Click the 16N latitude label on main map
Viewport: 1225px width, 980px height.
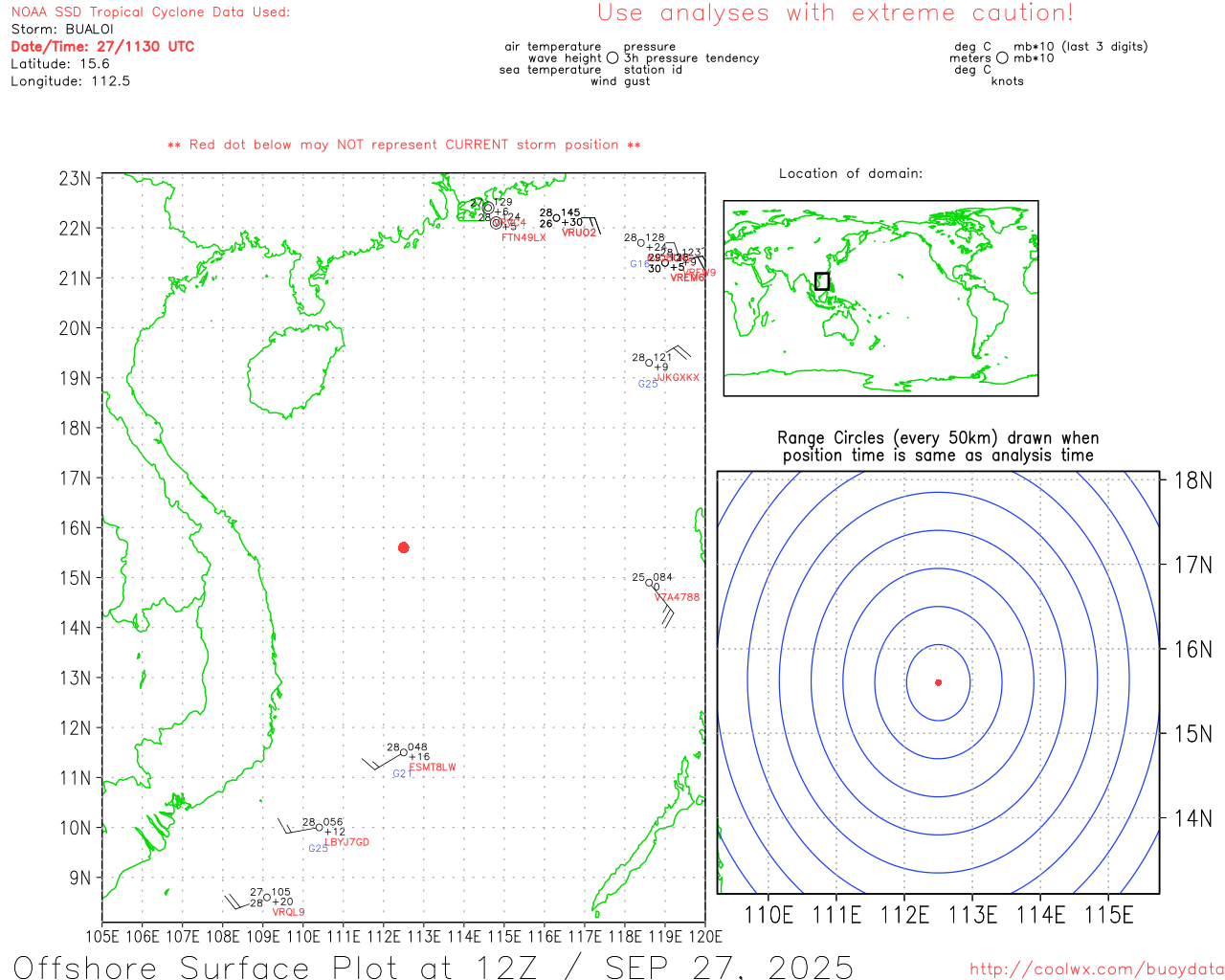pos(75,528)
